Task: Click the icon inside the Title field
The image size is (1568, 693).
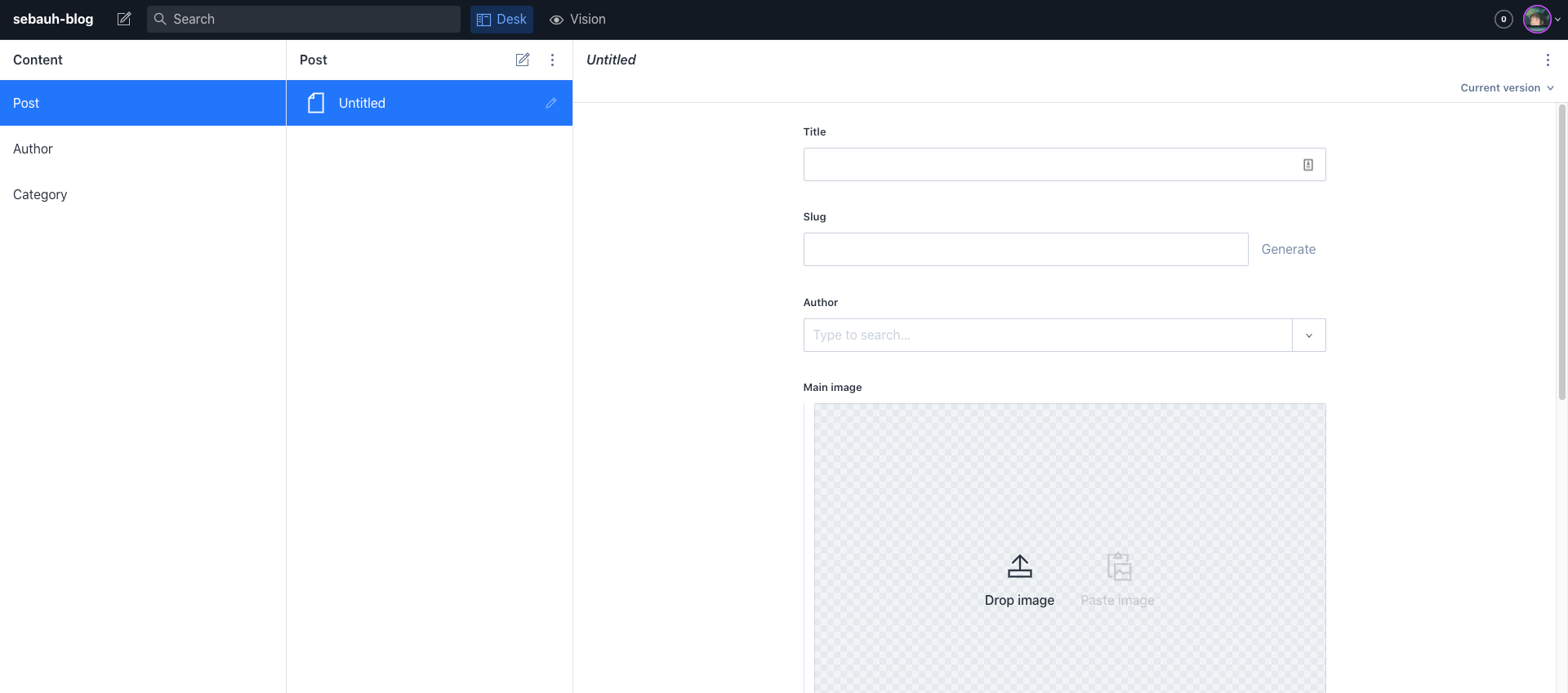Action: [x=1307, y=165]
